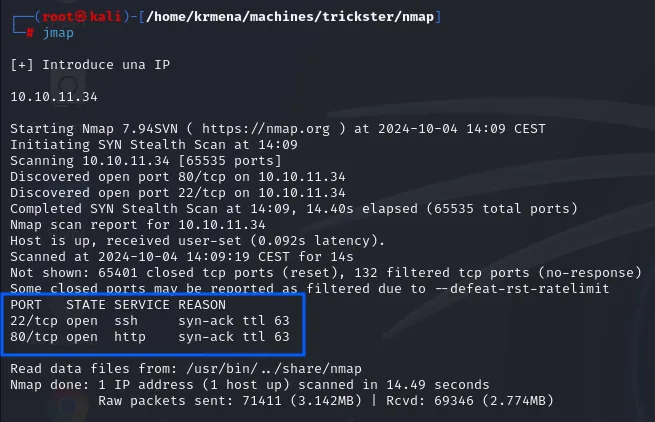The width and height of the screenshot is (655, 422).
Task: Click the SERVICE column header
Action: pyautogui.click(x=142, y=305)
